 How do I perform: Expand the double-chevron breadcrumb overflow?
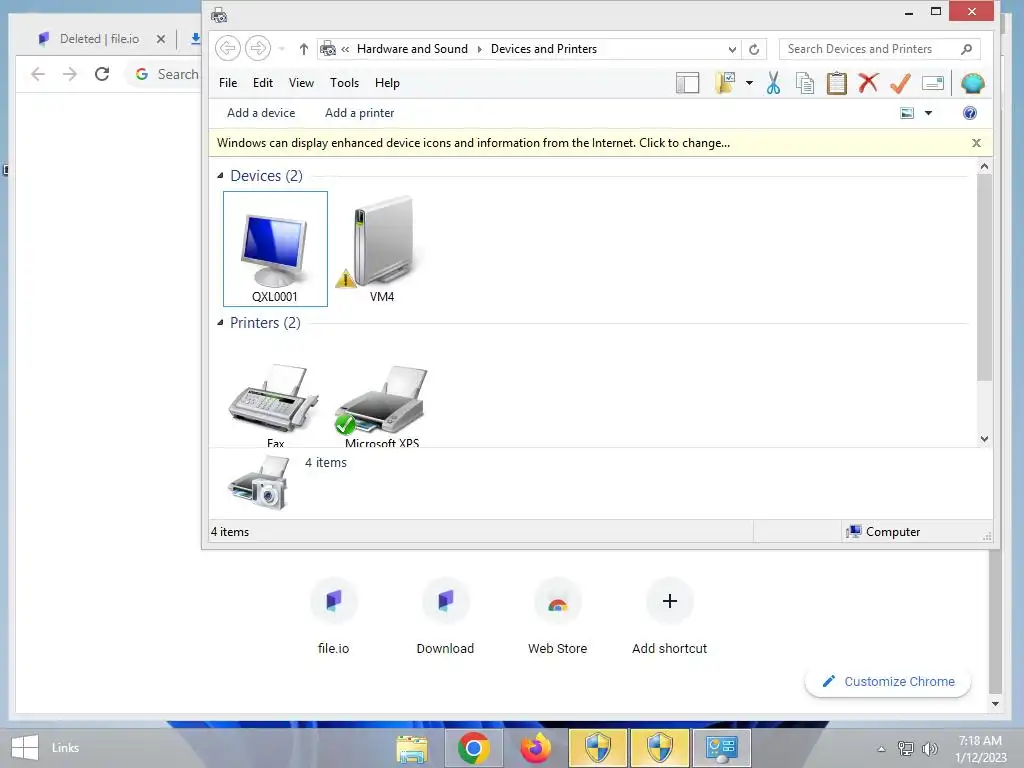tap(345, 49)
